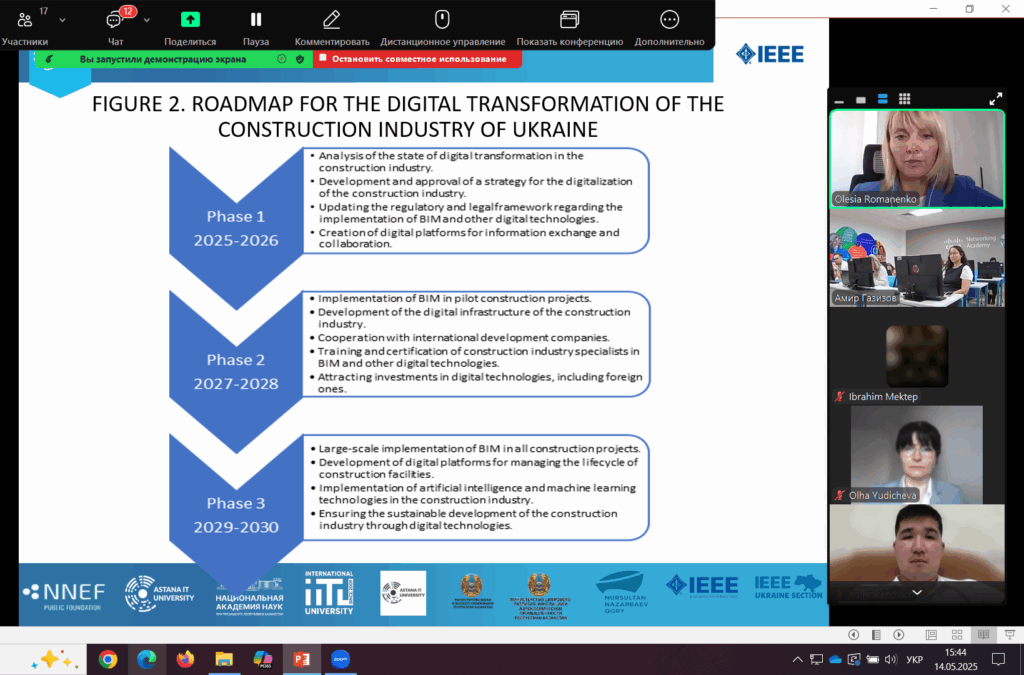1024x675 pixels.
Task: Open the Чат chat panel
Action: (116, 26)
